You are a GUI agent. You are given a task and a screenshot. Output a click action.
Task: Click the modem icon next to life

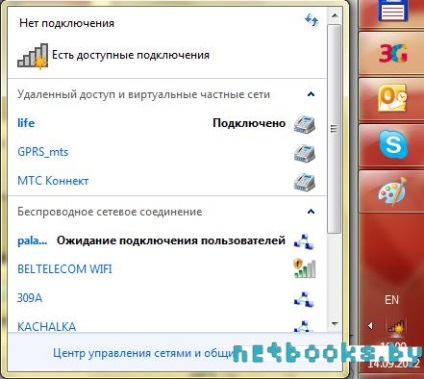[x=304, y=124]
